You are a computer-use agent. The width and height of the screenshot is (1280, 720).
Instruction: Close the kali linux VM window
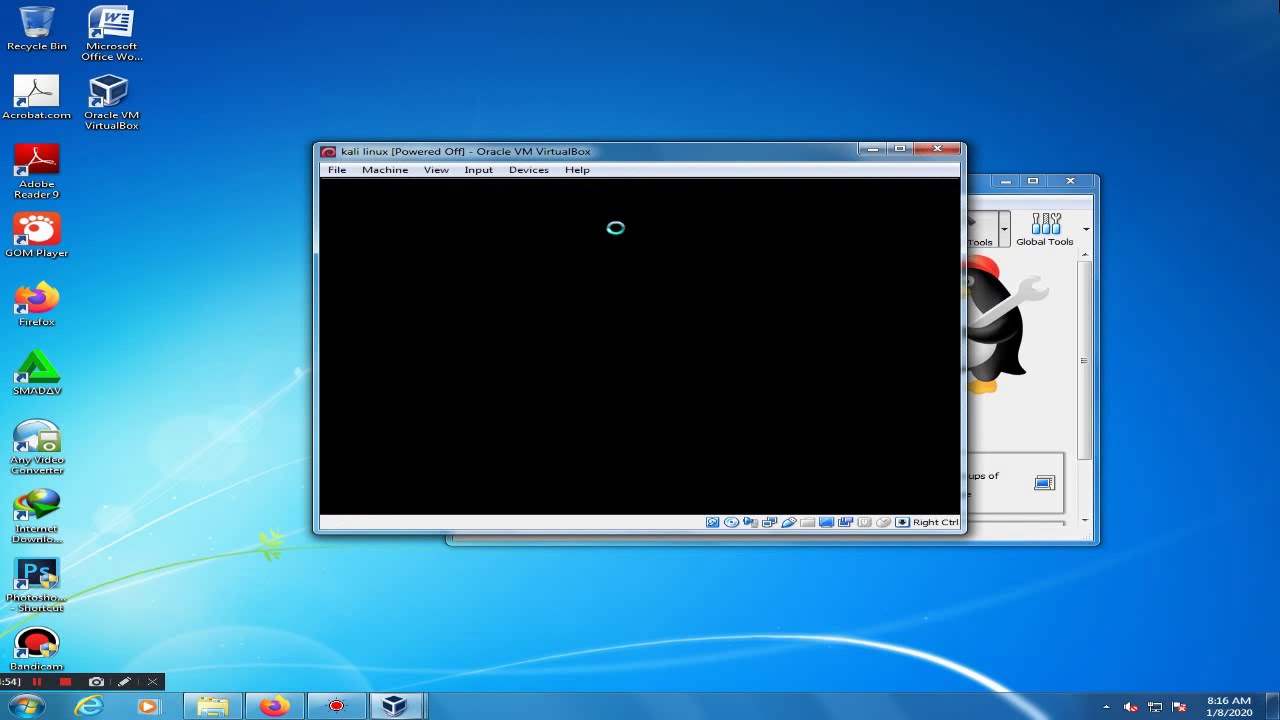point(937,149)
